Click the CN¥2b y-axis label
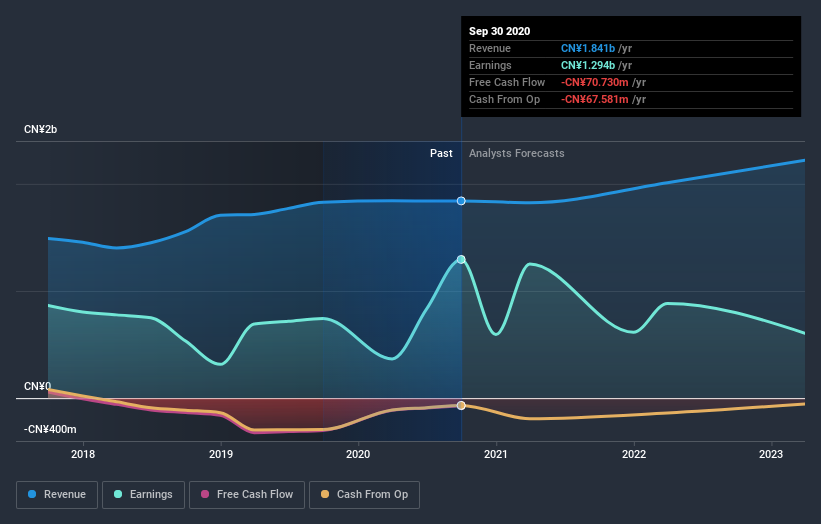This screenshot has height=524, width=821. point(40,129)
